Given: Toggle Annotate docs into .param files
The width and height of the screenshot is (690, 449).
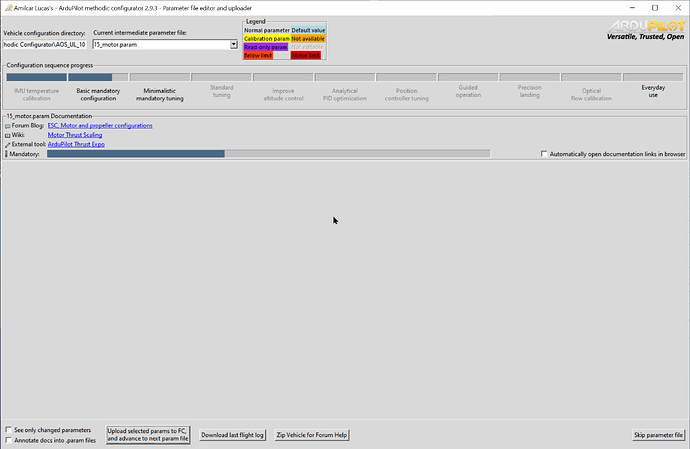Looking at the screenshot, I should [9, 440].
